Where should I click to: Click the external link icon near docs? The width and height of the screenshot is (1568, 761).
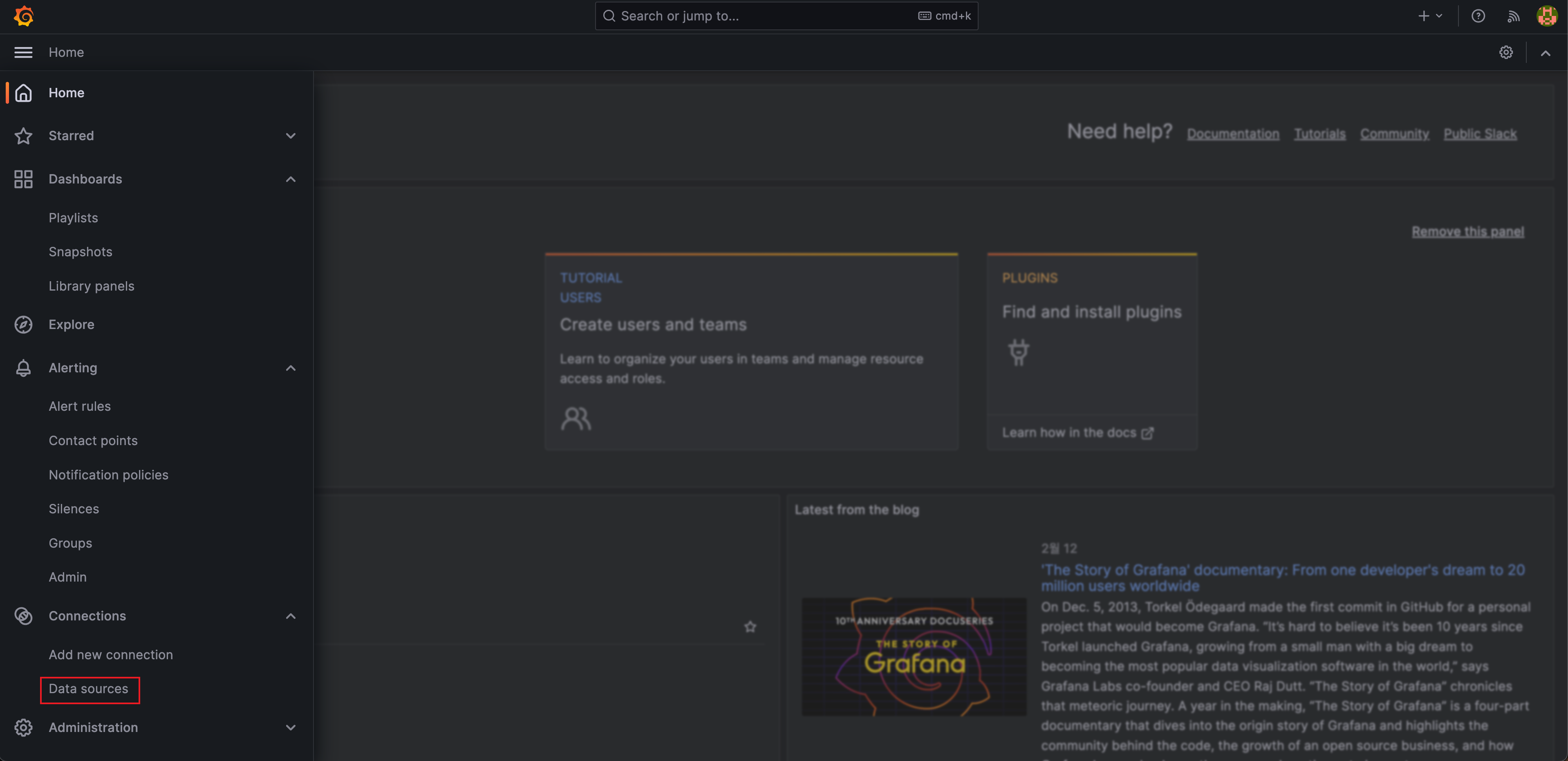click(1147, 433)
